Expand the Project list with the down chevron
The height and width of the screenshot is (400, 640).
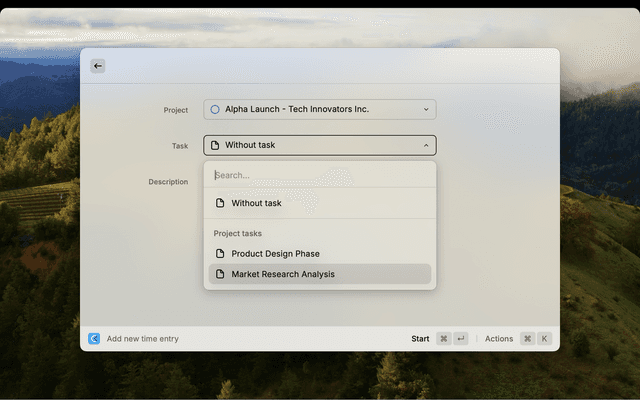click(x=426, y=109)
